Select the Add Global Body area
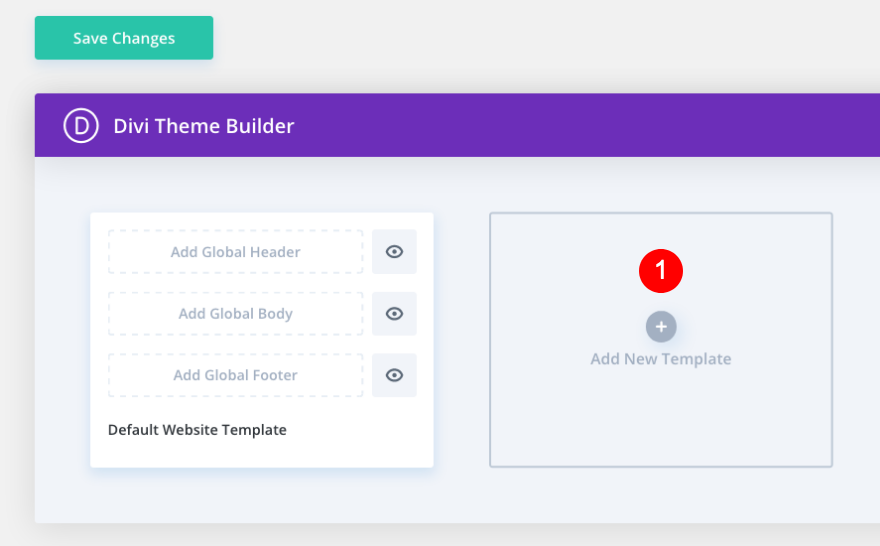This screenshot has height=546, width=880. 235,314
